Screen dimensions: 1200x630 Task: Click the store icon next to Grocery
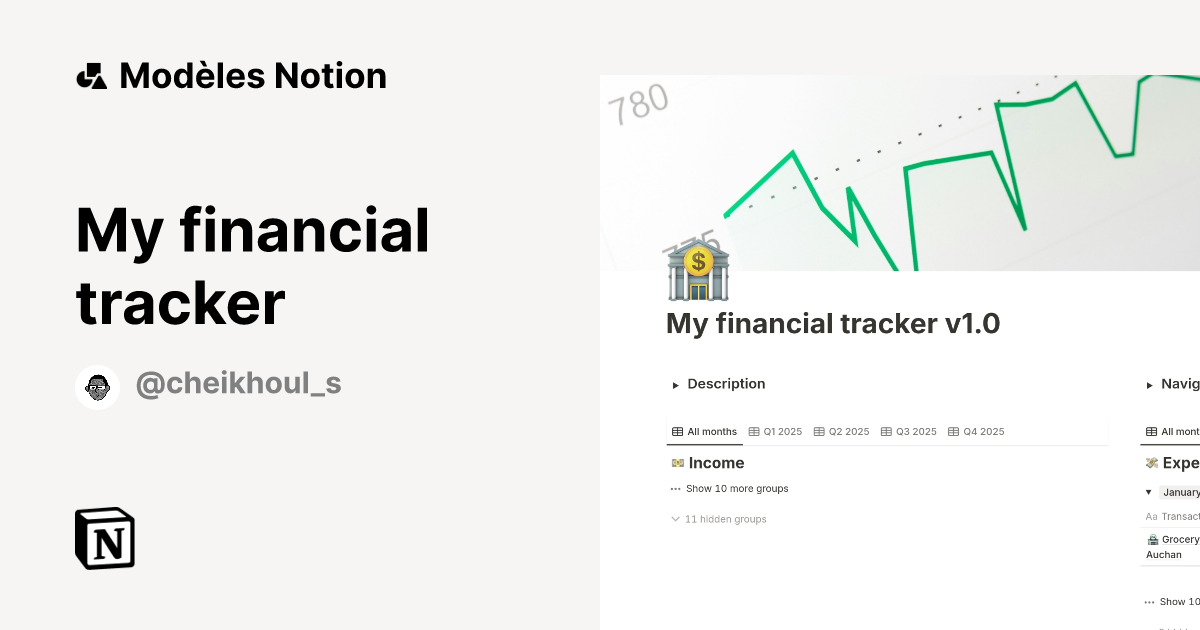[x=1152, y=539]
